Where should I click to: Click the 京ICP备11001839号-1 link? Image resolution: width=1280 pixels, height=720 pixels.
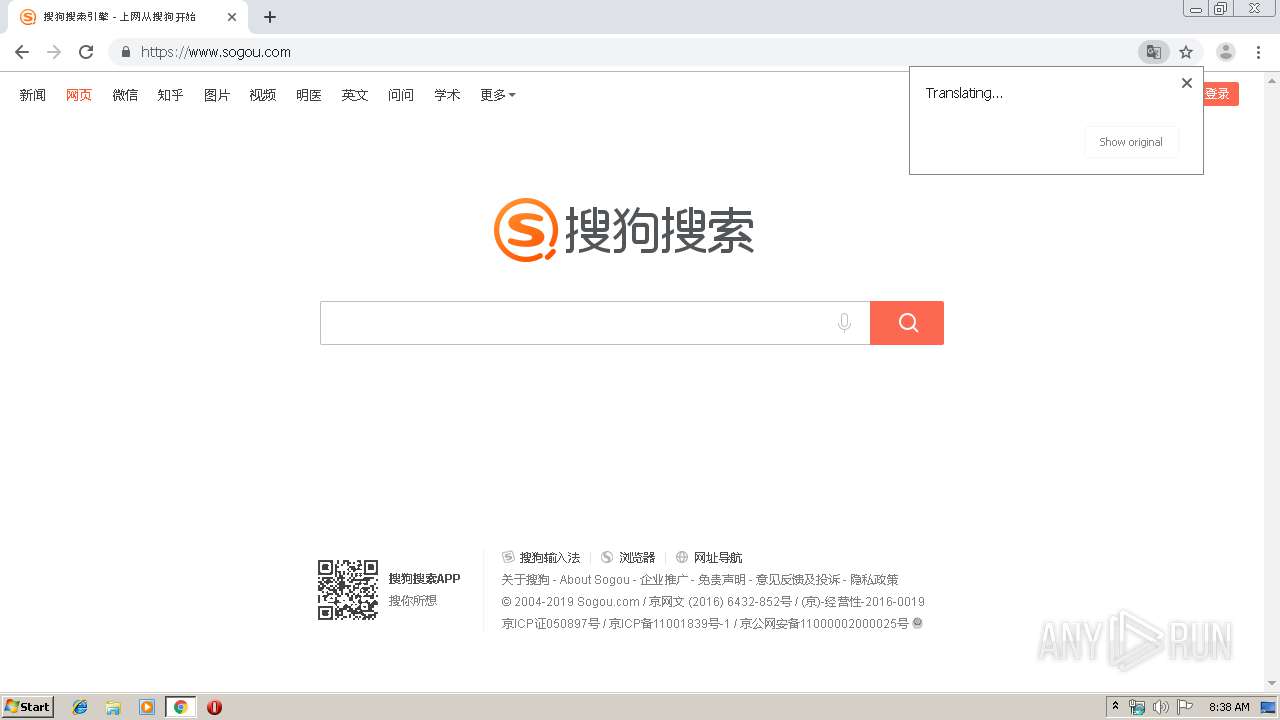(670, 624)
